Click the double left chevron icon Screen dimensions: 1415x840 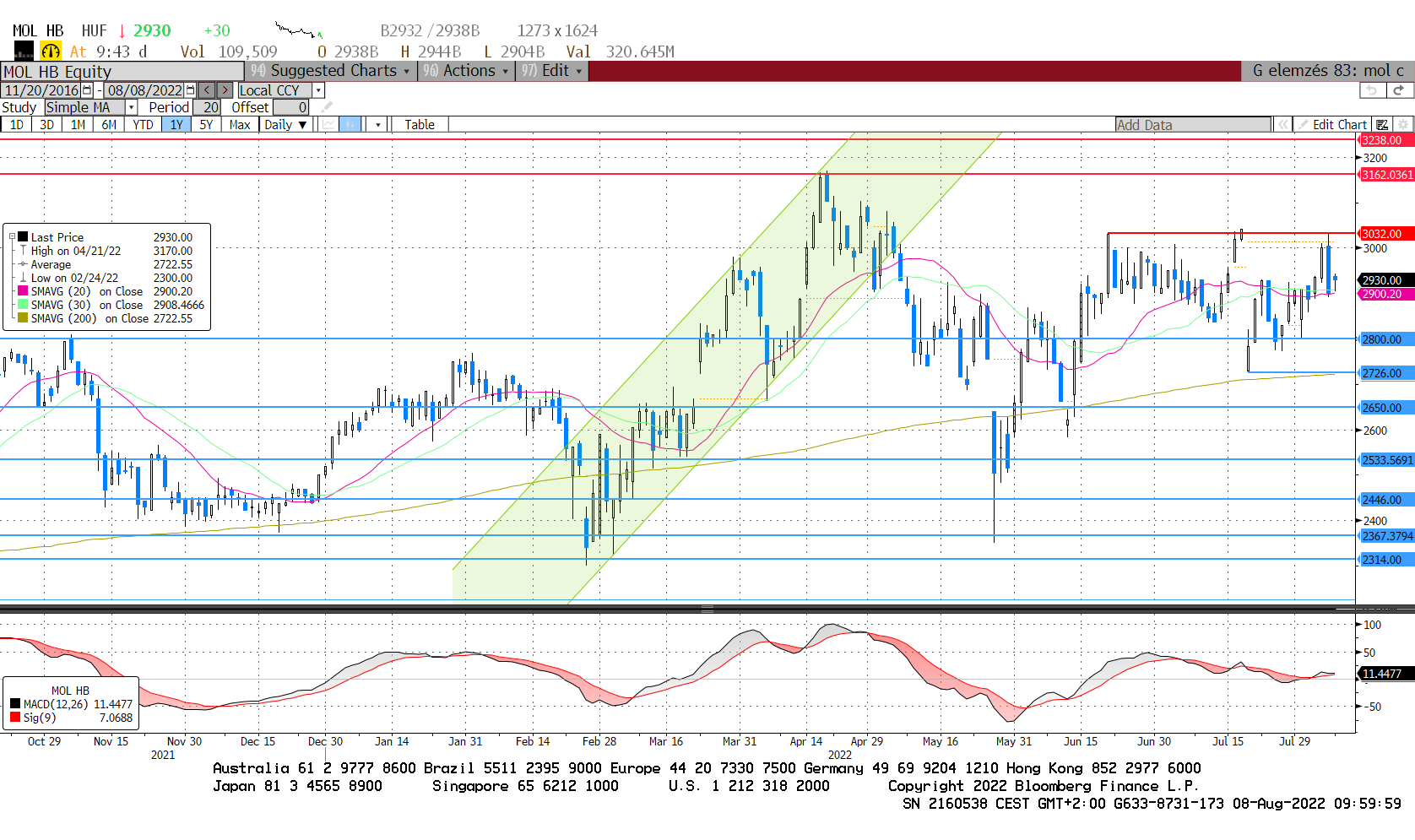[x=1283, y=125]
